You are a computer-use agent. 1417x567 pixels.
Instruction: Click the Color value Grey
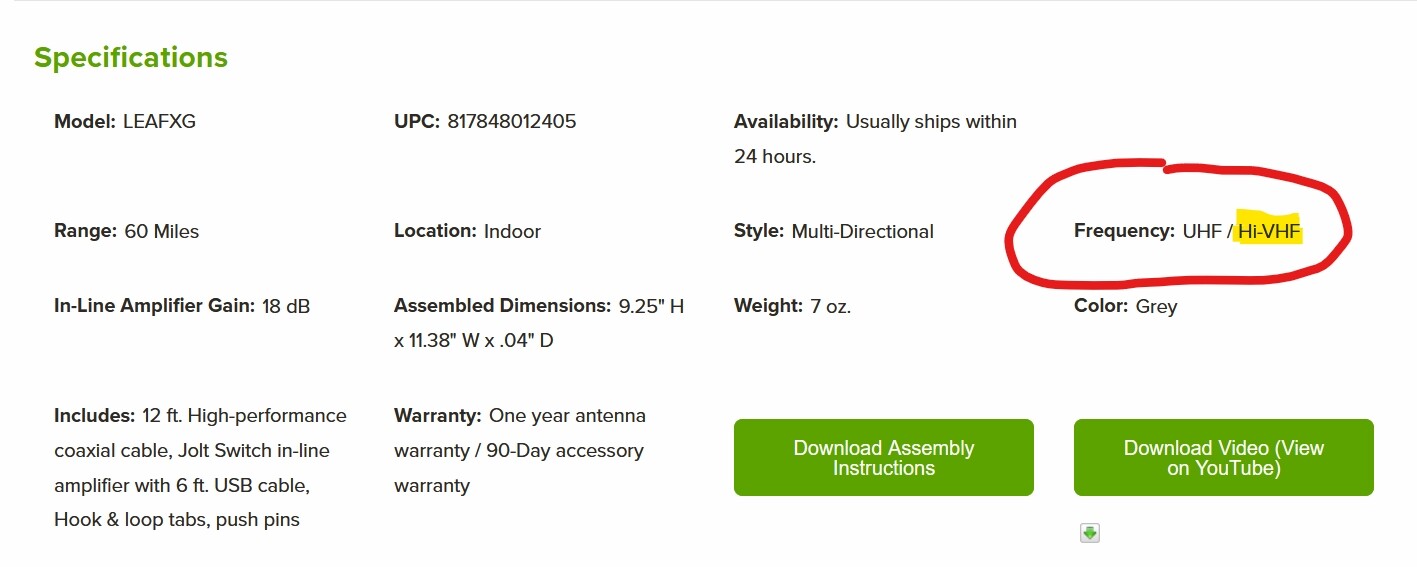point(1156,306)
